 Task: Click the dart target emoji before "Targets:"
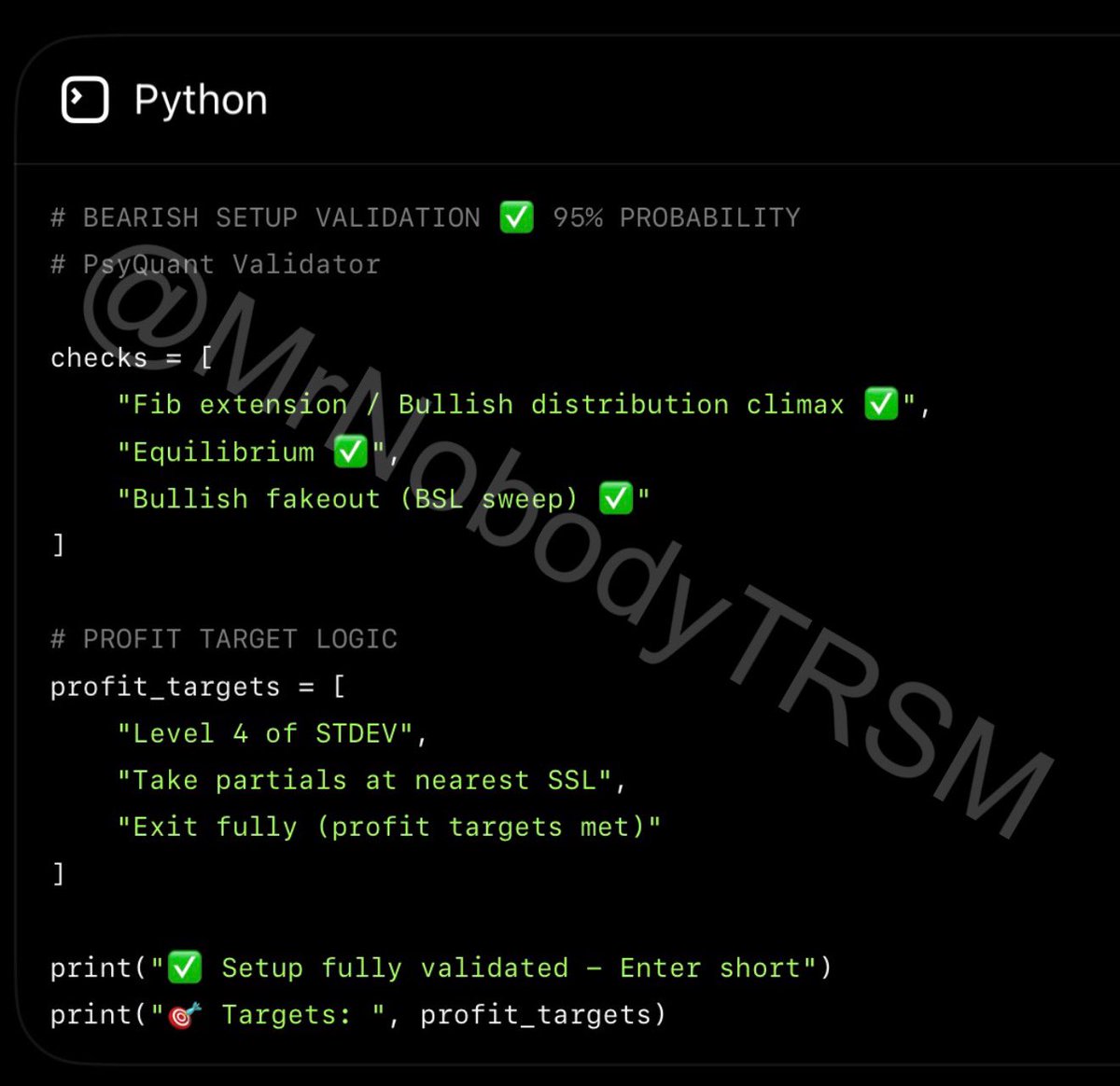click(185, 1015)
